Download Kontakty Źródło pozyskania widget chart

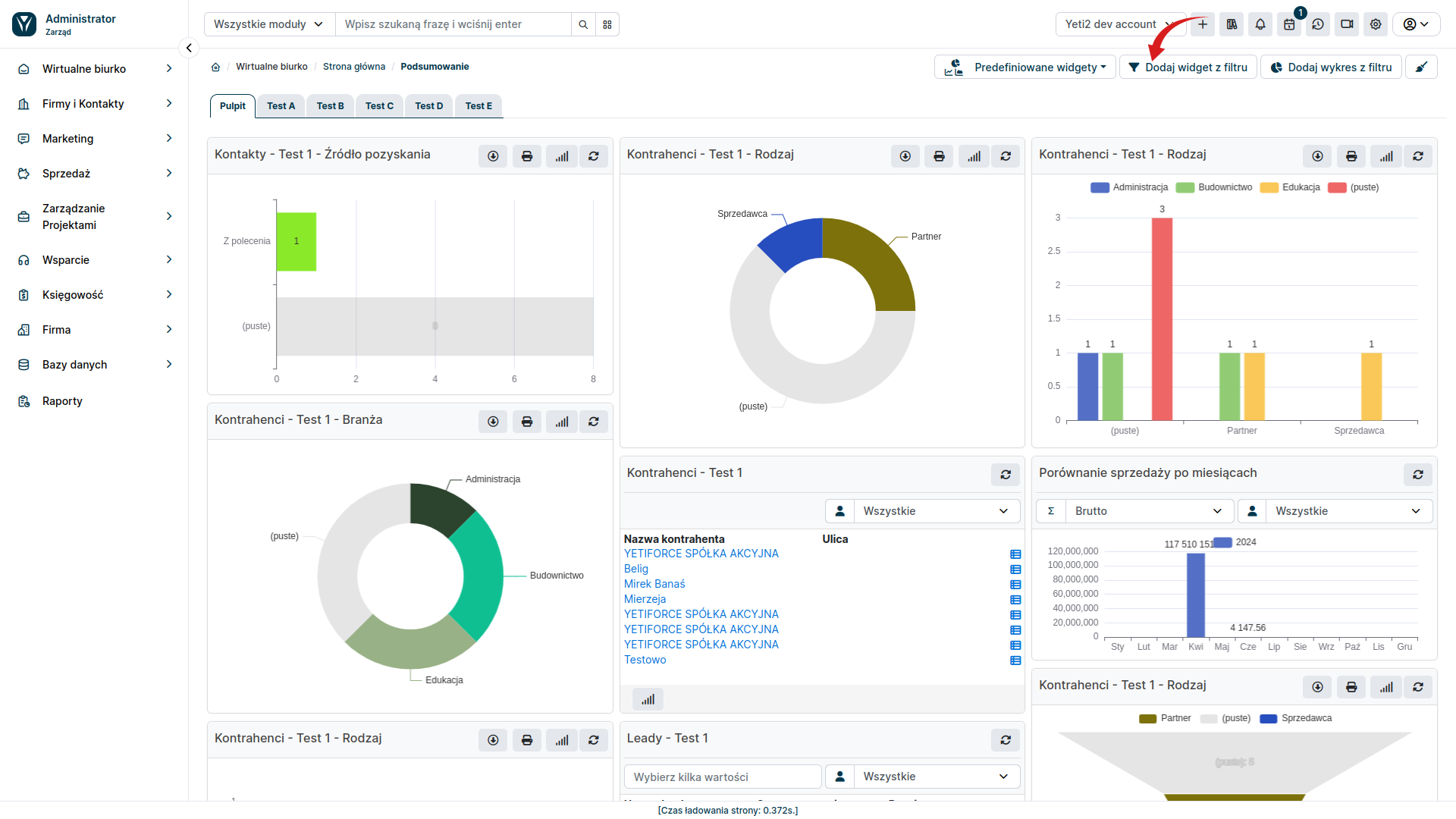pos(494,156)
